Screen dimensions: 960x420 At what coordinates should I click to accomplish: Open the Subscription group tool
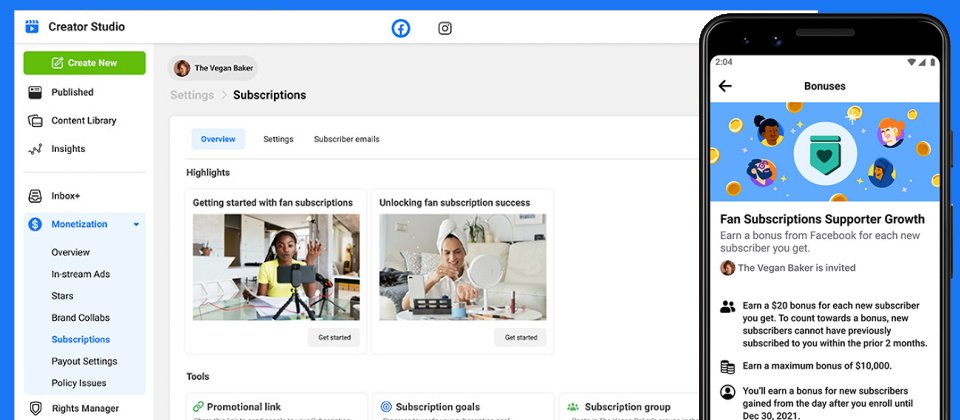(628, 407)
